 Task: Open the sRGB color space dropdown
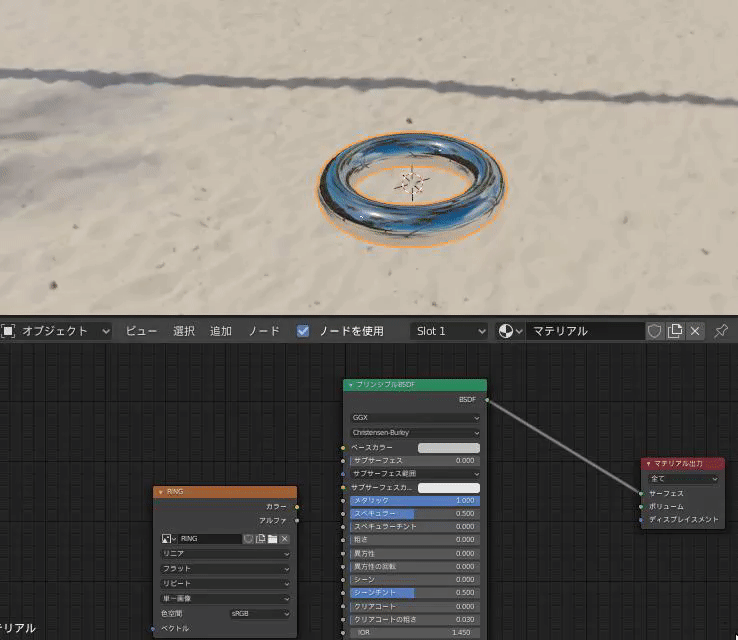pos(260,614)
